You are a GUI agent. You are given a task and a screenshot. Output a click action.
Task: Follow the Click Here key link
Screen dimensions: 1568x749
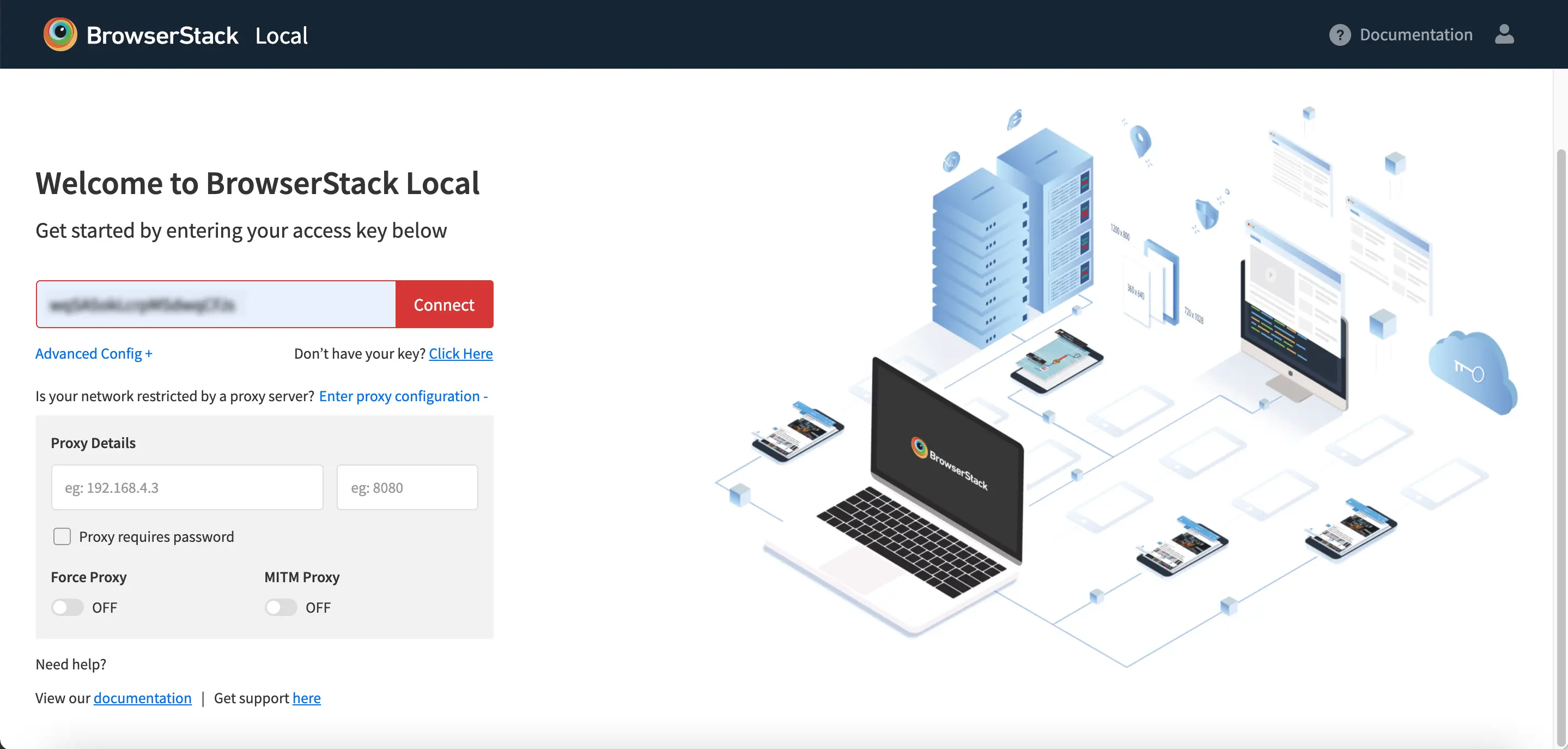click(x=460, y=354)
